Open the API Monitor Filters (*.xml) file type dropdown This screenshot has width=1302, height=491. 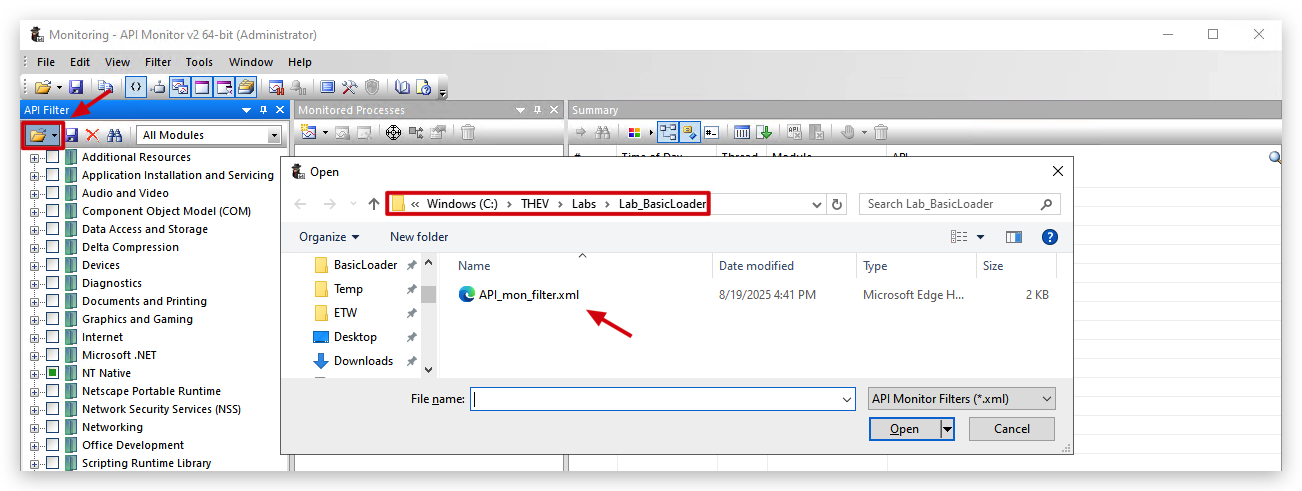pos(961,399)
